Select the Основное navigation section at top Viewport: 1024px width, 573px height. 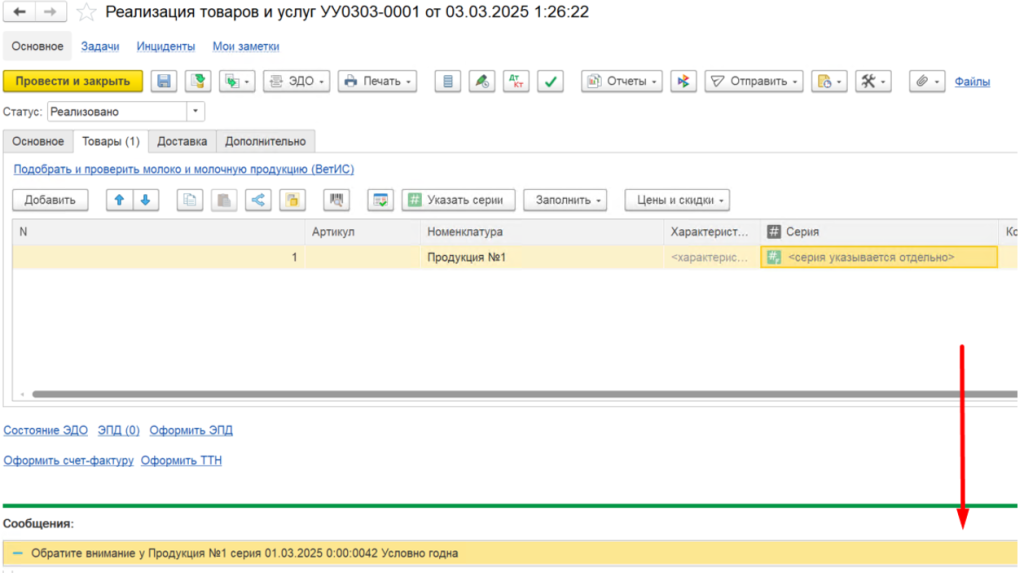(x=37, y=46)
